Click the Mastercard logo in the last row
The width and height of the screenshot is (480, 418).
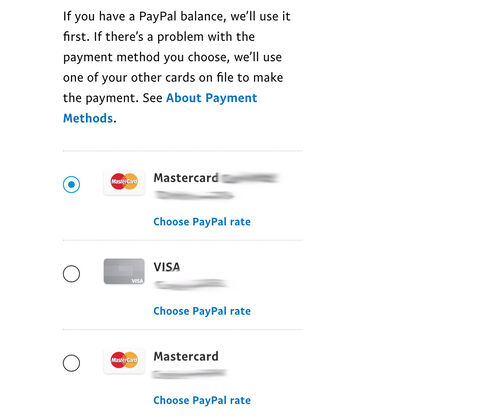pos(124,360)
